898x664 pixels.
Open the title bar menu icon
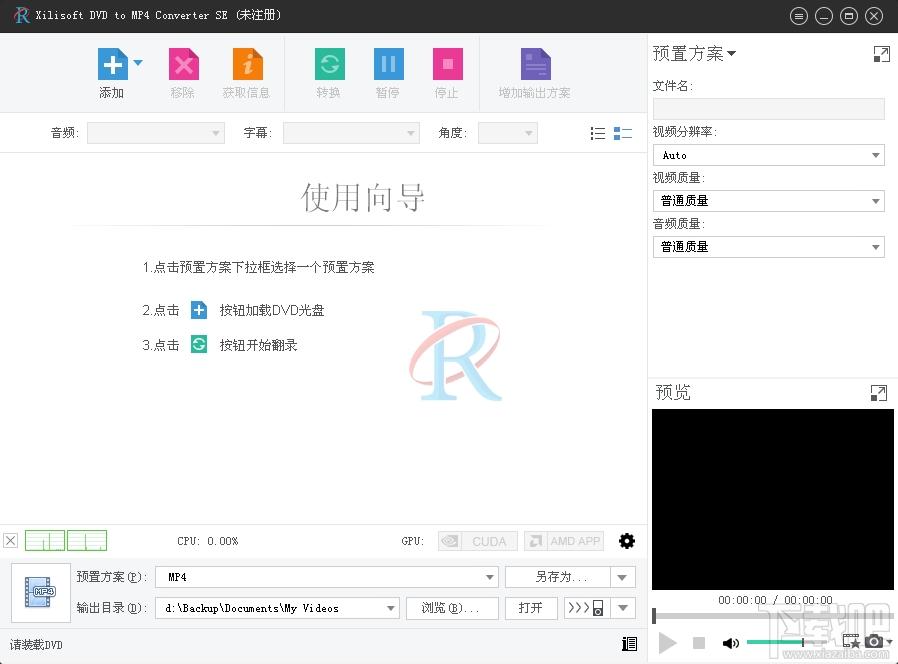pyautogui.click(x=798, y=16)
